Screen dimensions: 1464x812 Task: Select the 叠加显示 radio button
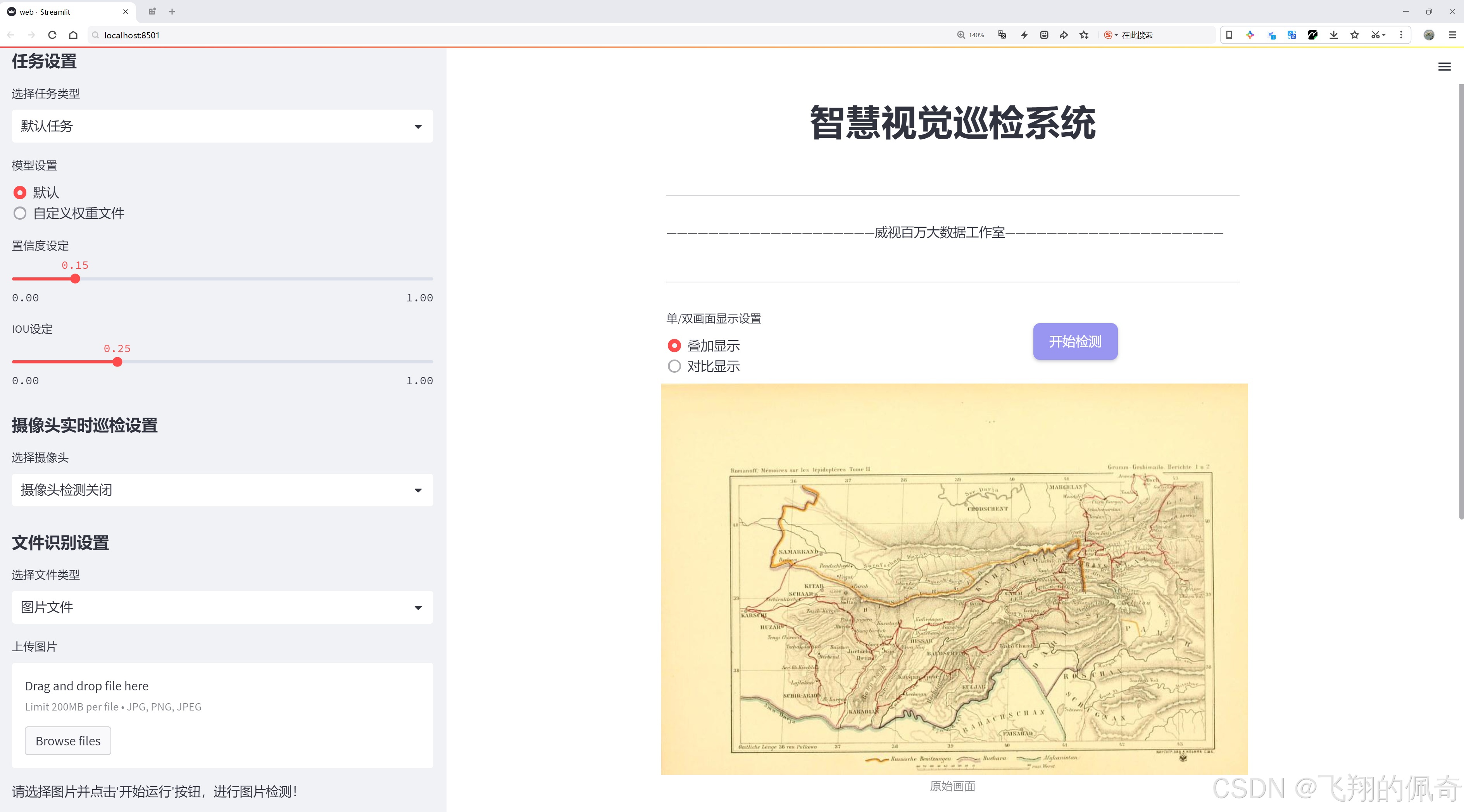[x=674, y=345]
